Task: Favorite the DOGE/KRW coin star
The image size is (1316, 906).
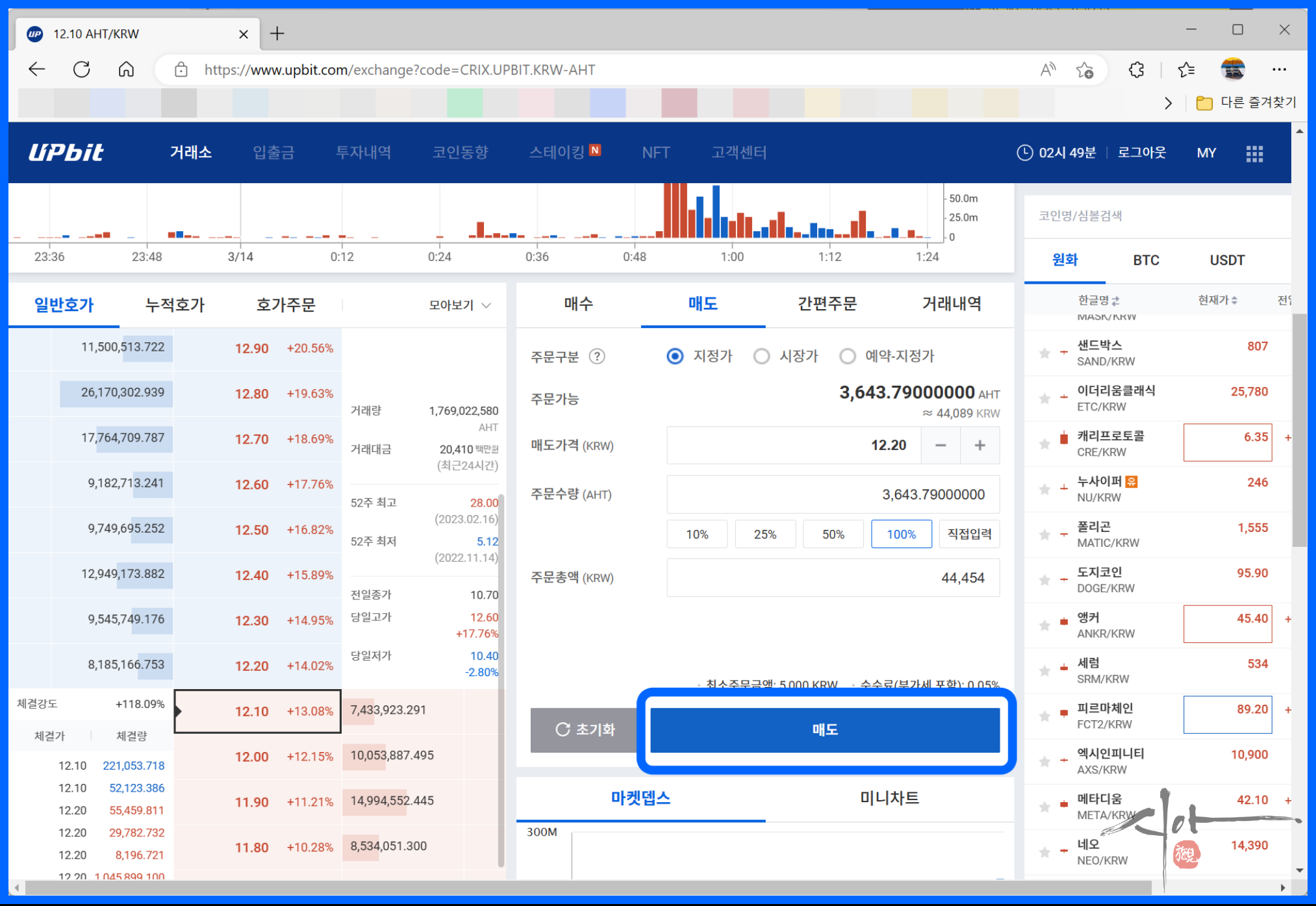Action: tap(1044, 580)
